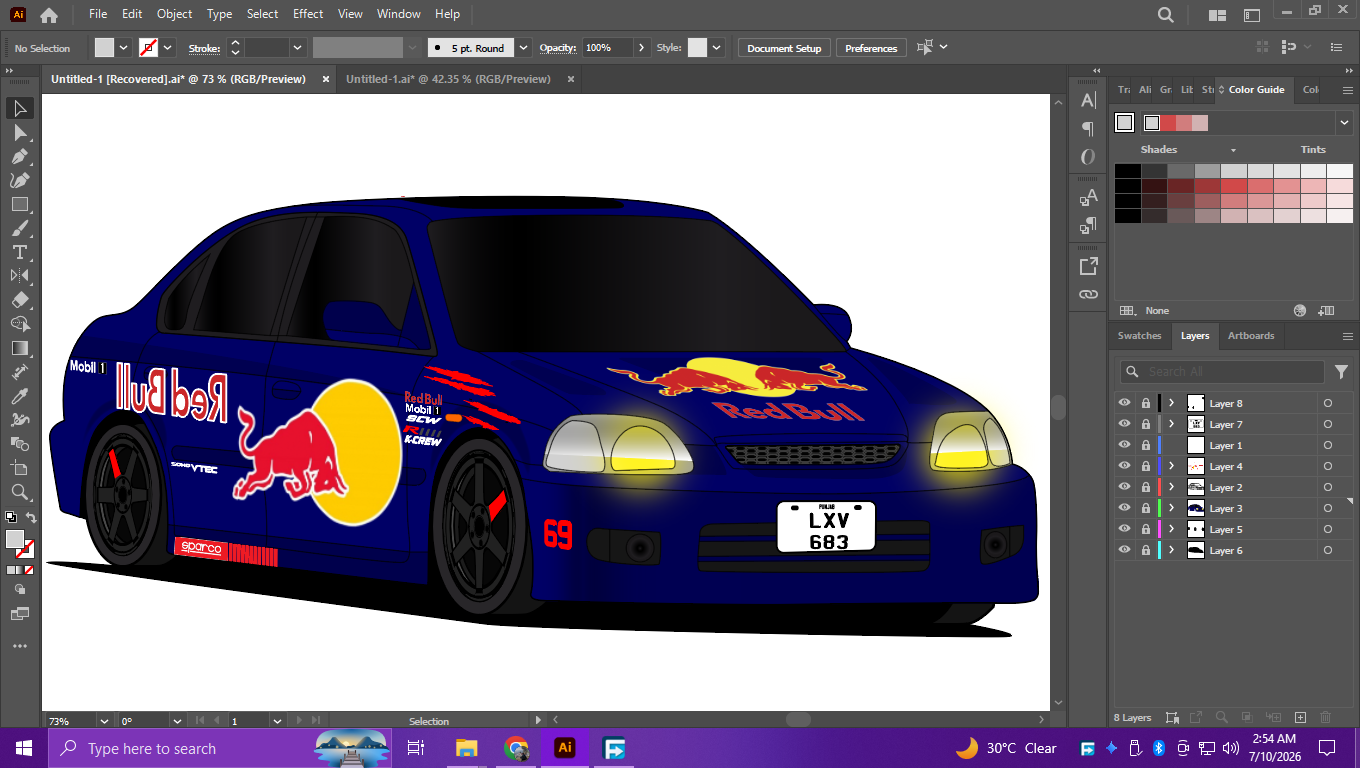Click the Preferences button

point(871,48)
